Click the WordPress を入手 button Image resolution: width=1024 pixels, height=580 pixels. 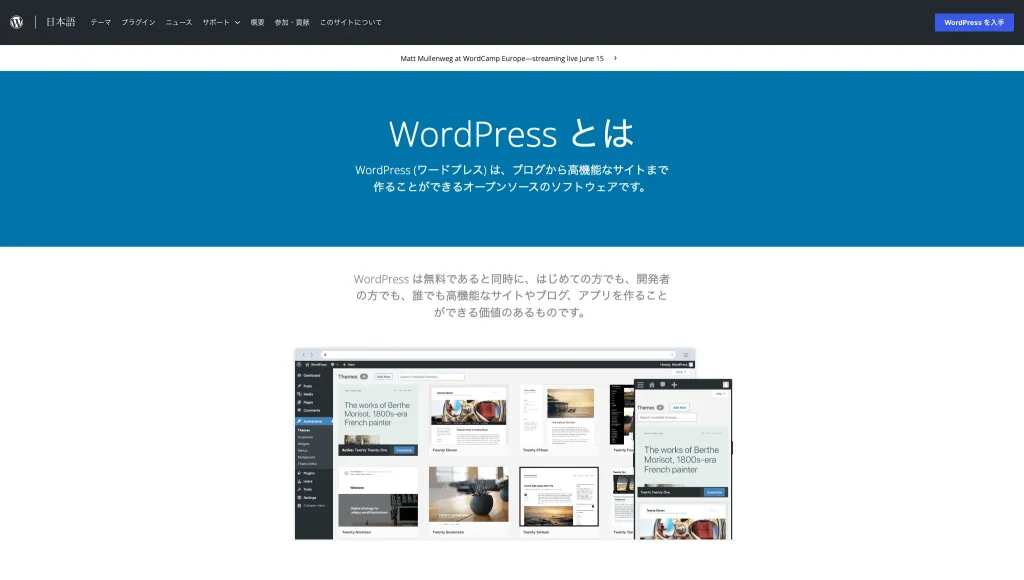click(x=974, y=22)
